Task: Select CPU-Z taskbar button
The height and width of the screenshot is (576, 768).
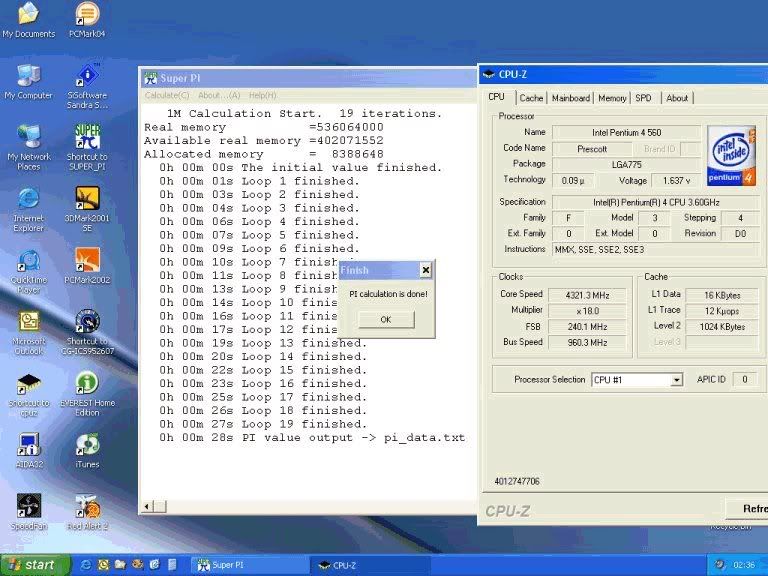Action: pos(370,565)
